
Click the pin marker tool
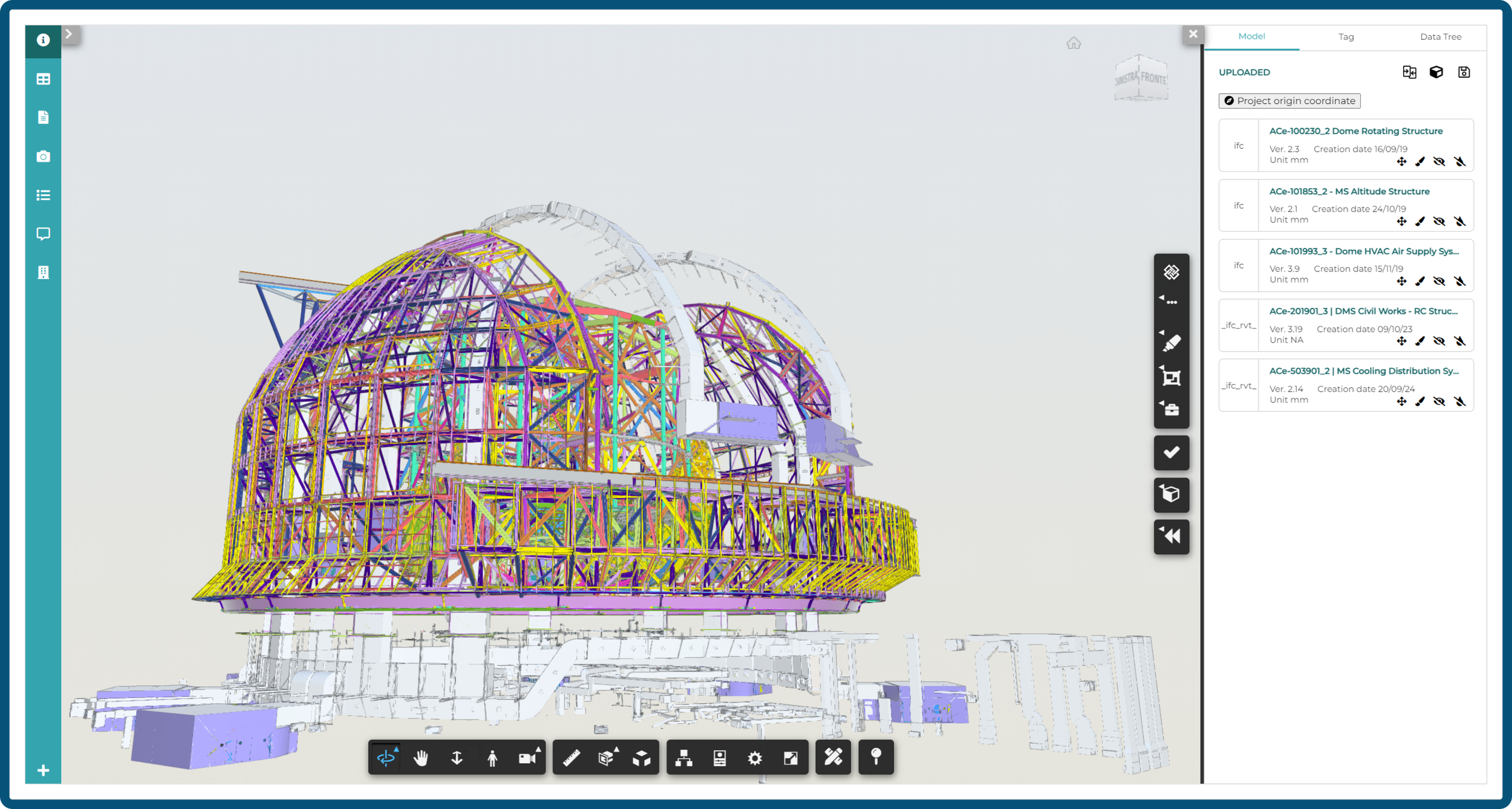tap(876, 756)
